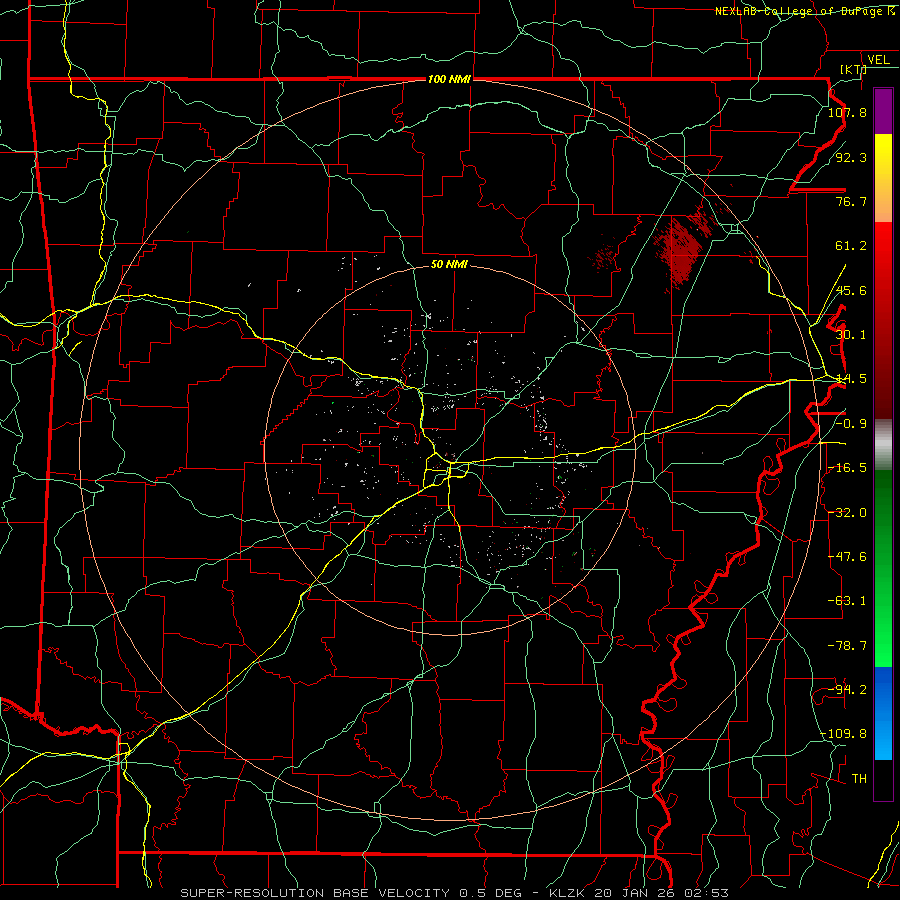
Task: Select the blue segment of color scale
Action: pyautogui.click(x=883, y=712)
